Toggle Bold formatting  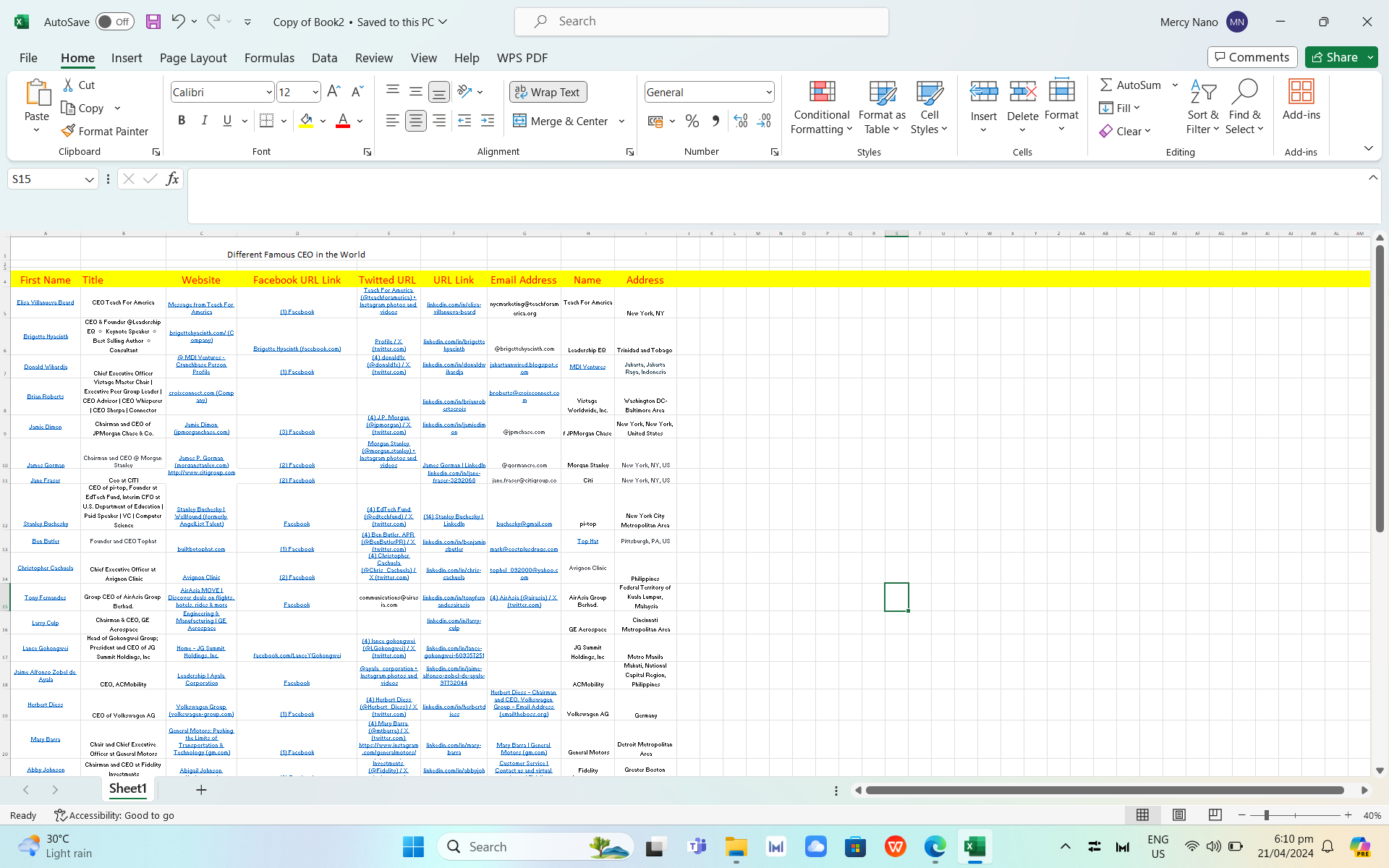click(x=182, y=121)
